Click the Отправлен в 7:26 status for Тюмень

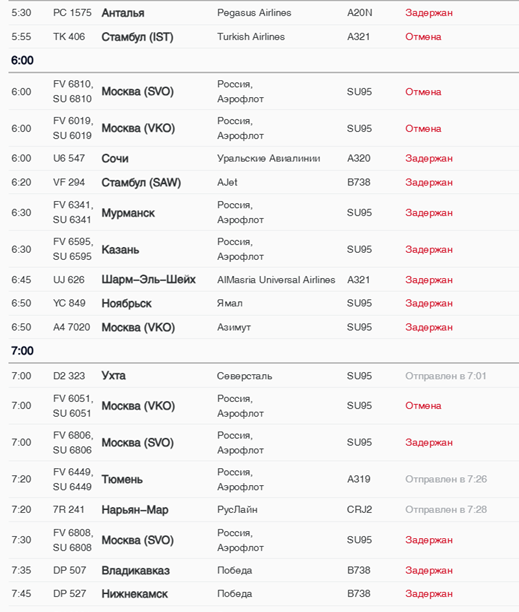point(446,479)
